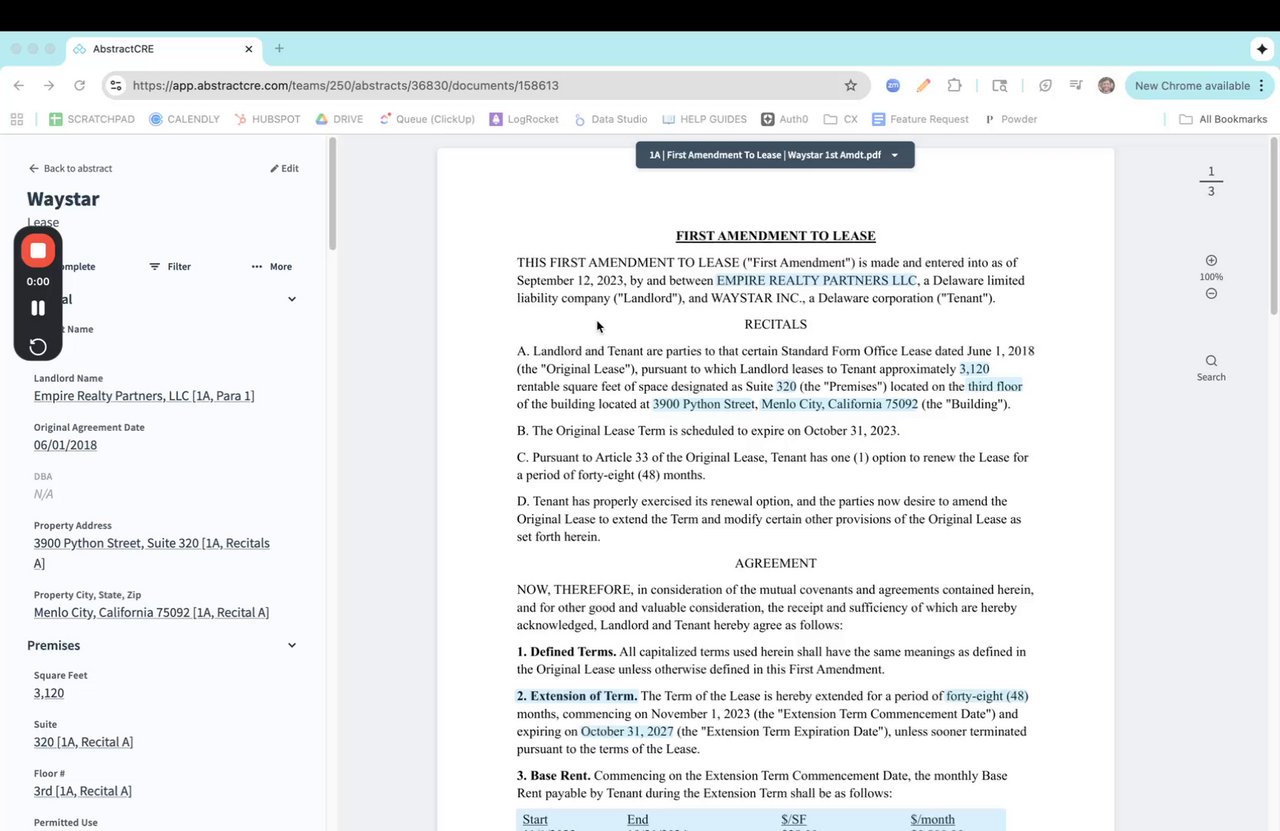Open the Extensions puzzle icon
Screen dimensions: 1280x831
pos(954,86)
